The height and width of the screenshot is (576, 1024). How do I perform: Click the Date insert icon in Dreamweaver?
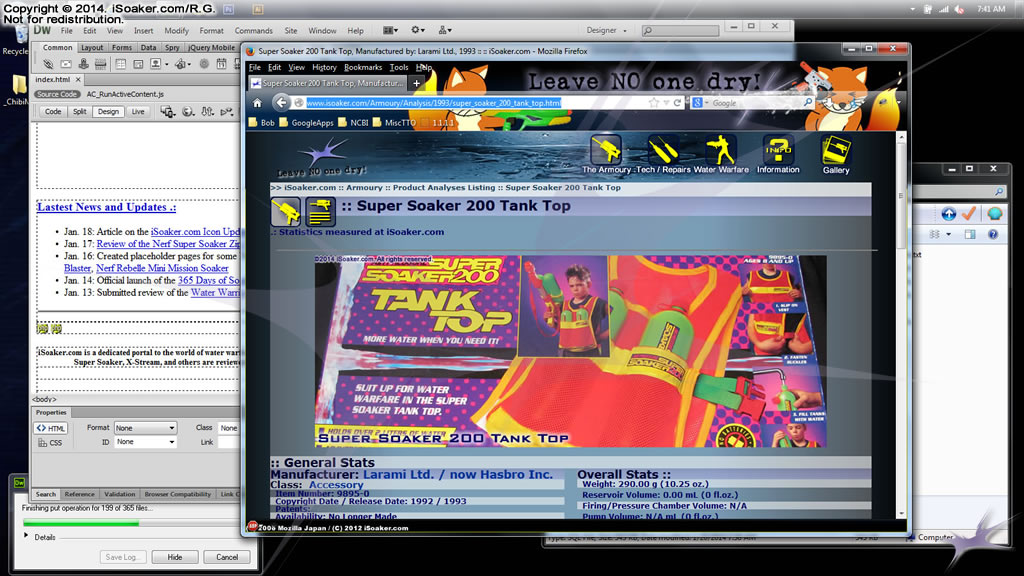[x=221, y=64]
